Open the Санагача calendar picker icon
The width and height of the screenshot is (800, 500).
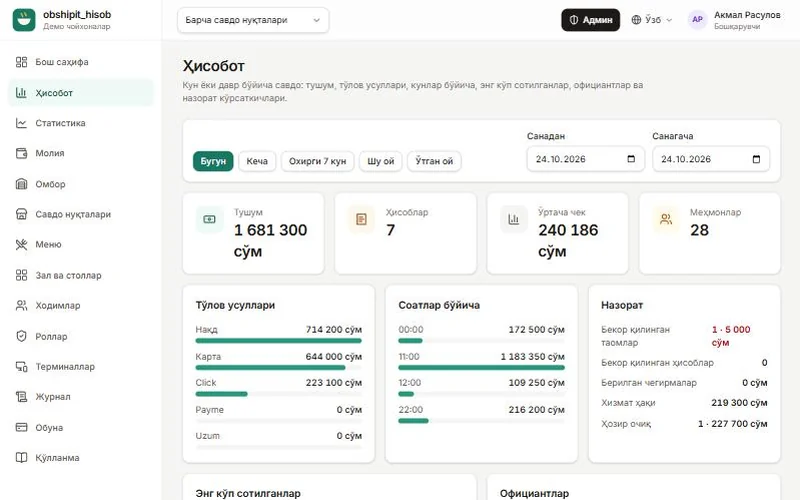(757, 159)
